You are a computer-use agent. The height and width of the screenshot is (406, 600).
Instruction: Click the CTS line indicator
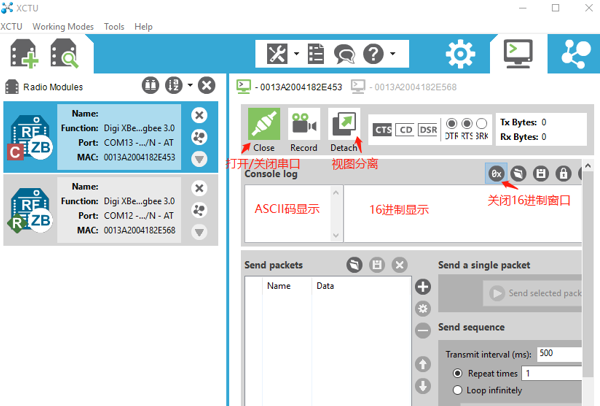coord(382,130)
